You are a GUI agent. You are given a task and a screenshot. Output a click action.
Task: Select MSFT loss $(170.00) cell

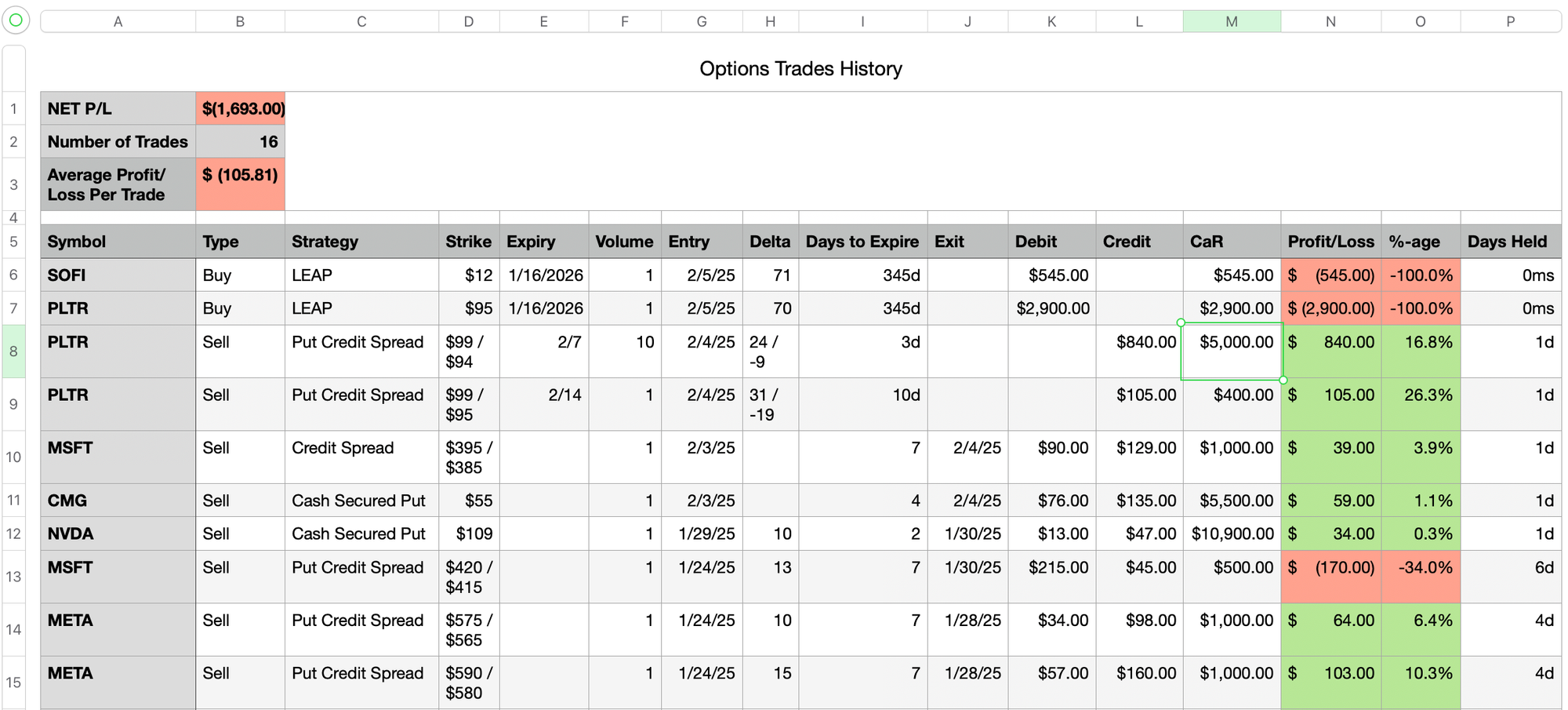(x=1330, y=577)
